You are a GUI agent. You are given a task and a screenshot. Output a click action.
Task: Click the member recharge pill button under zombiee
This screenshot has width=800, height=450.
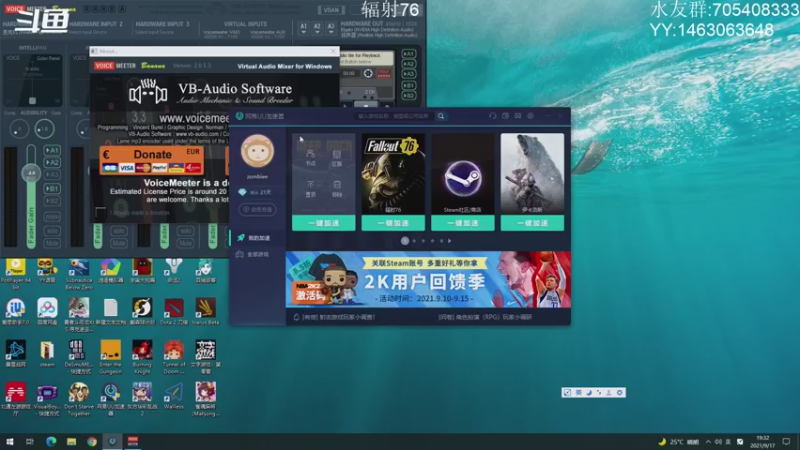tap(257, 210)
